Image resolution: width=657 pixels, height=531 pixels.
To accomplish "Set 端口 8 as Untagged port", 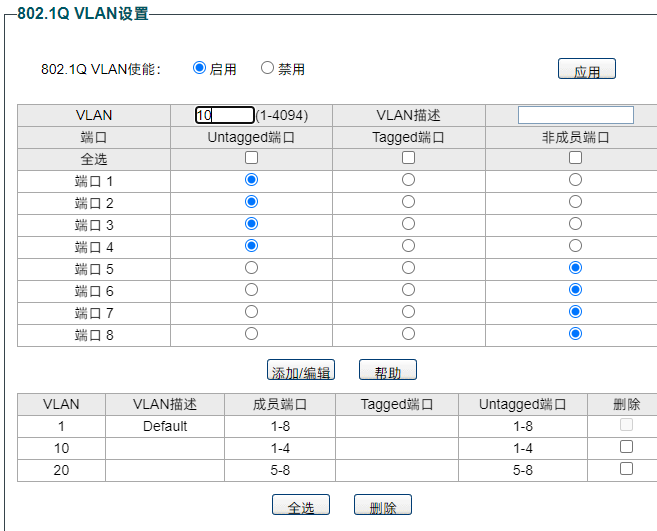I will point(251,334).
